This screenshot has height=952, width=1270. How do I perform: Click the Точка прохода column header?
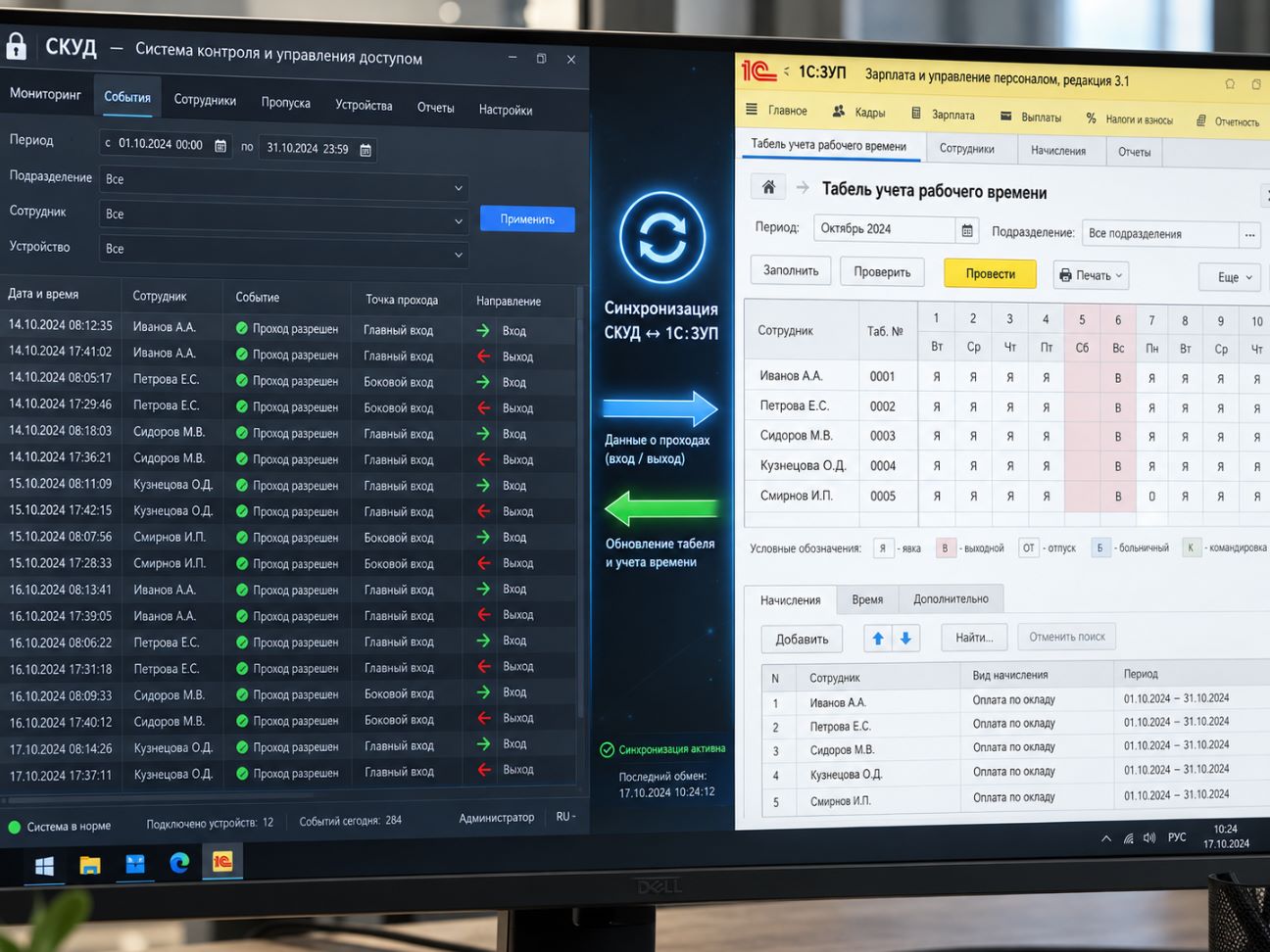click(x=402, y=300)
